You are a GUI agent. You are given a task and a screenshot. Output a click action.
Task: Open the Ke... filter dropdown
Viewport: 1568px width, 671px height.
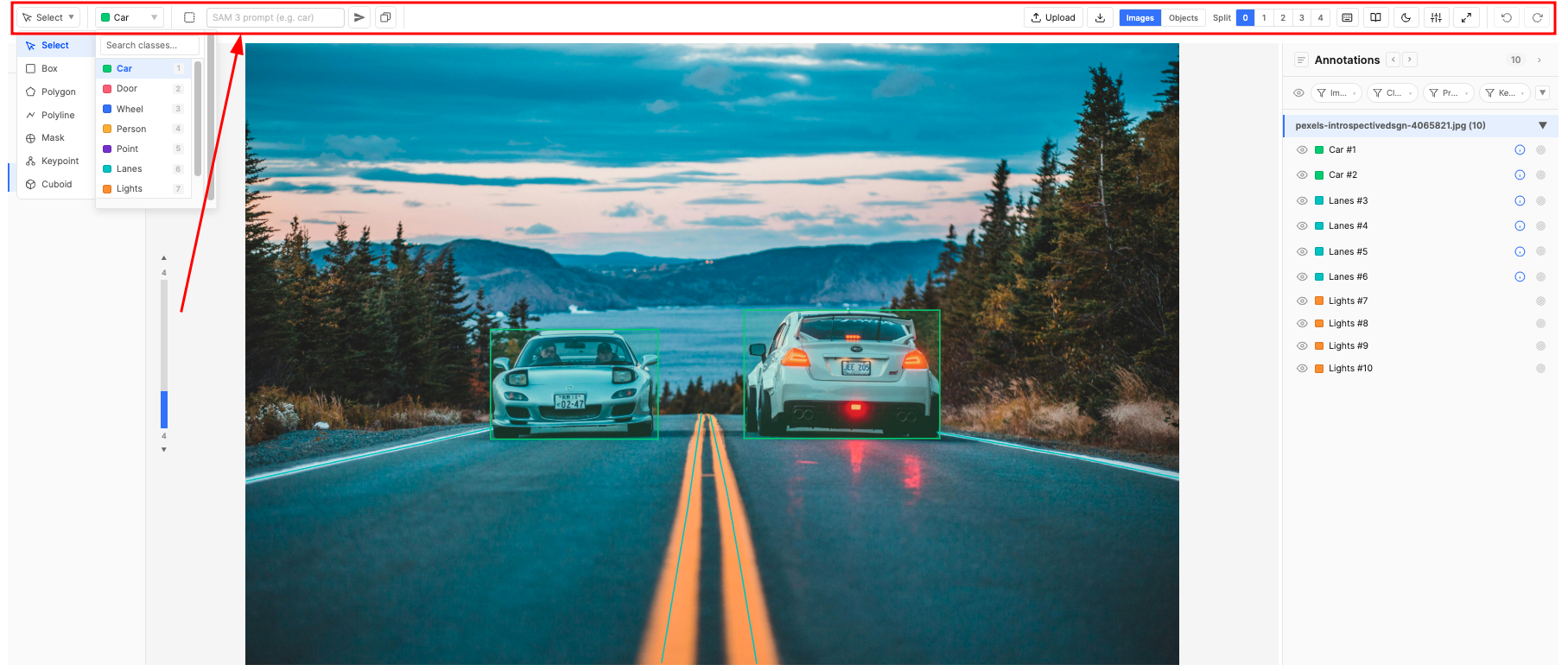[1505, 93]
